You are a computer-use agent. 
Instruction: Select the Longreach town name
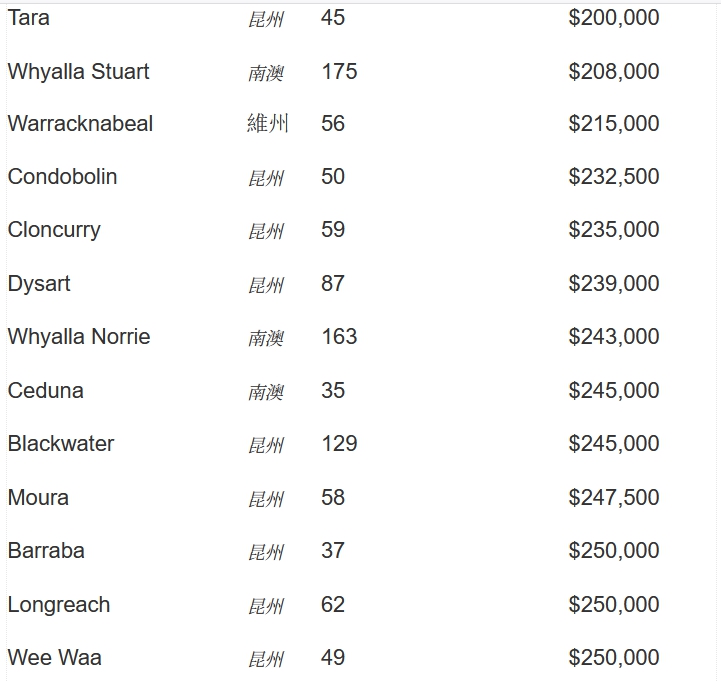click(x=59, y=605)
